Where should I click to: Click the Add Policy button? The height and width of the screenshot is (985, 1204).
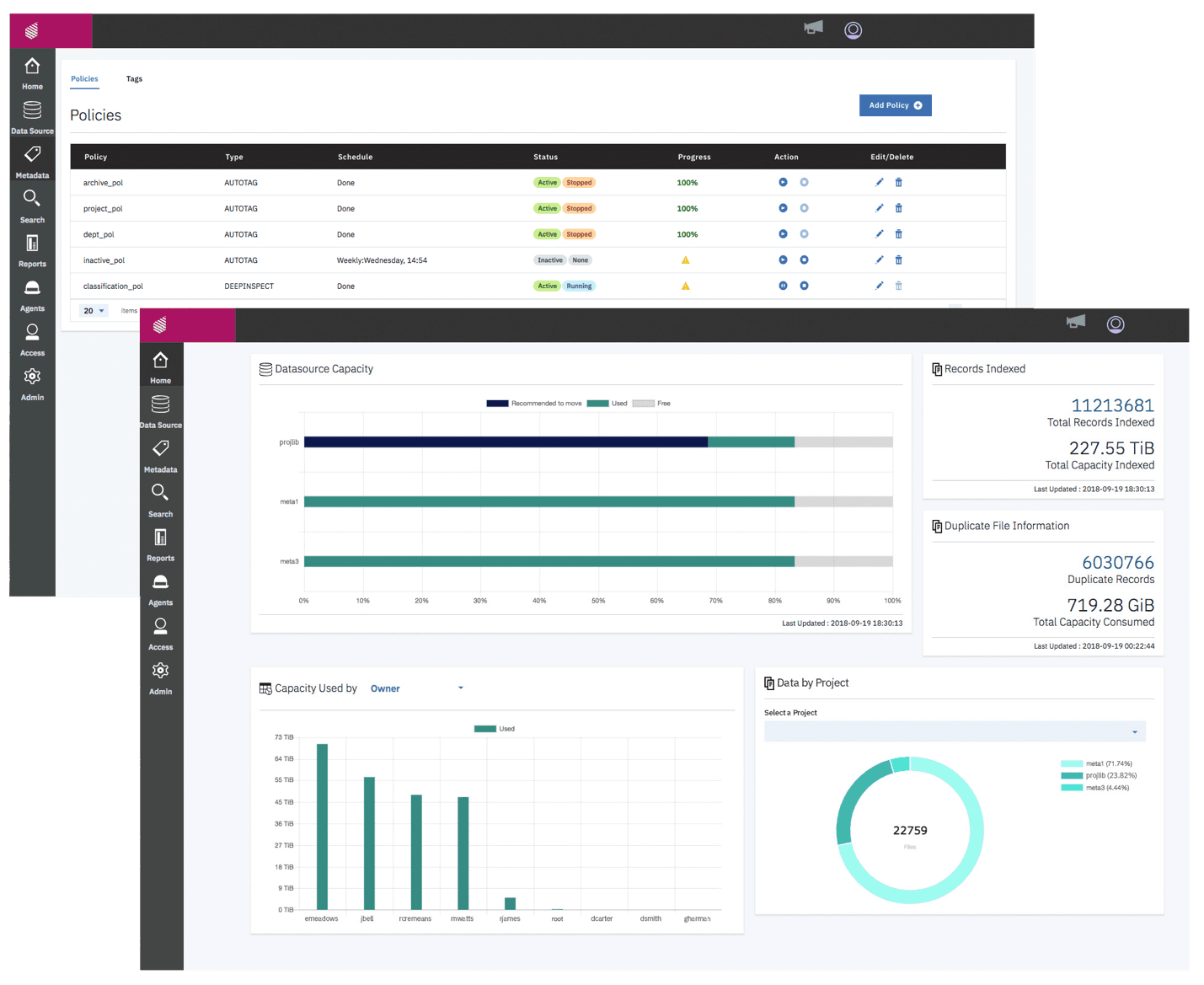click(895, 104)
